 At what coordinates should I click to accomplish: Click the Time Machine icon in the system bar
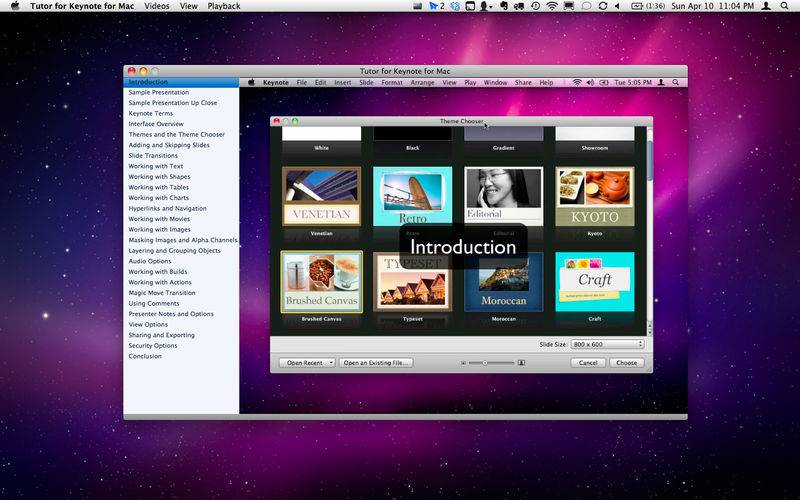pos(536,6)
